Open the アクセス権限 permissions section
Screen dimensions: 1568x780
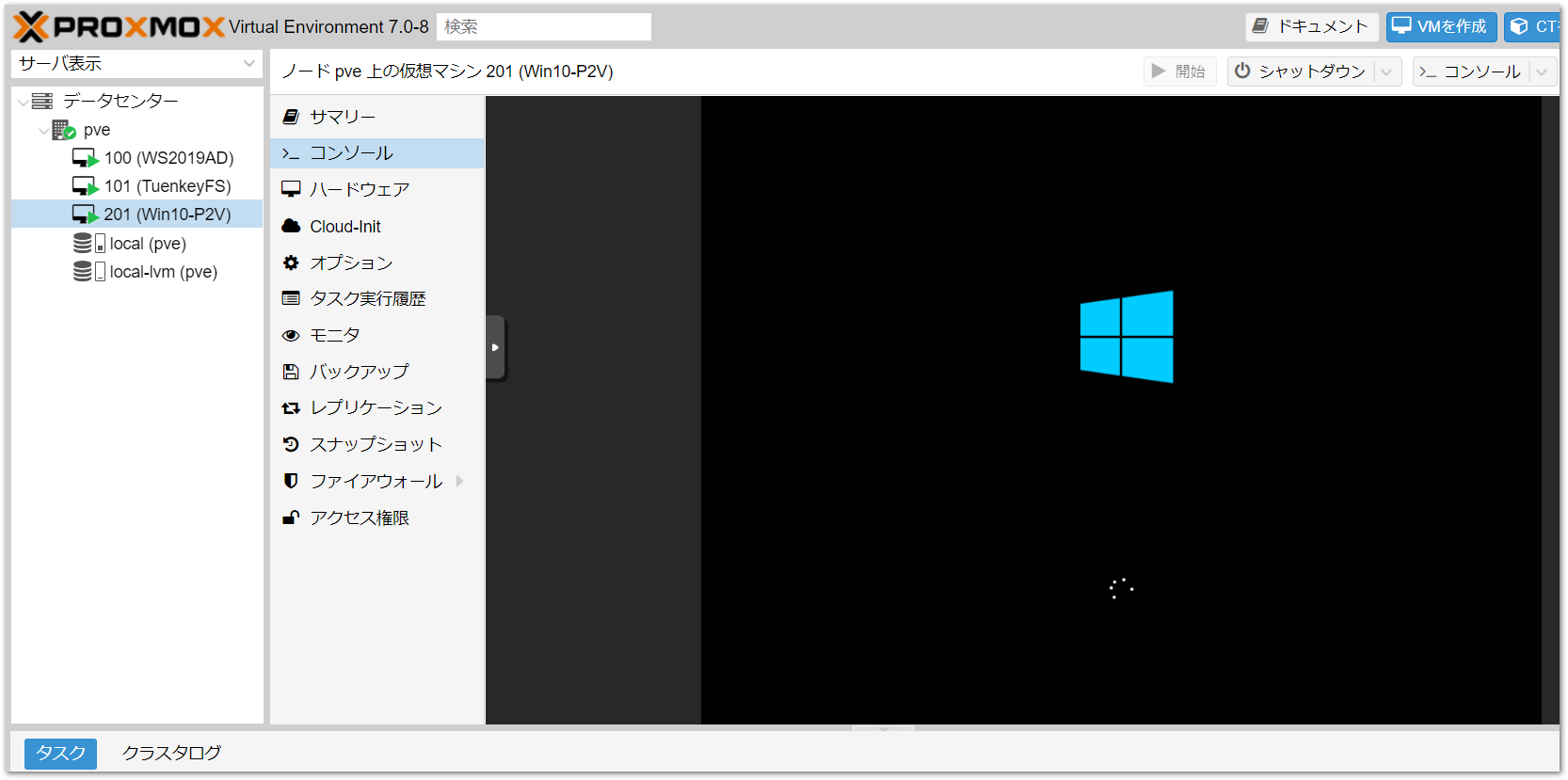point(377,517)
